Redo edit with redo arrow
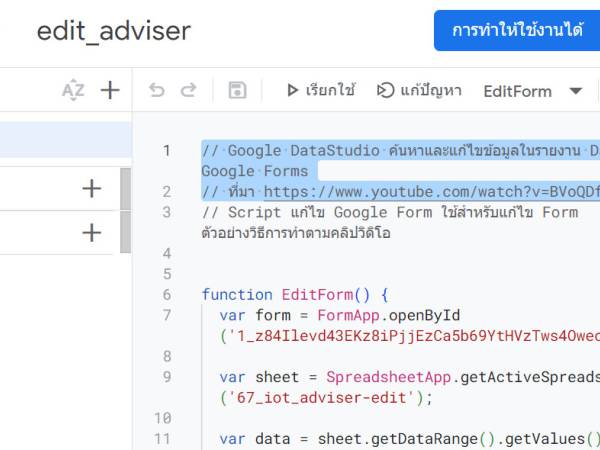Image resolution: width=600 pixels, height=450 pixels. pos(188,91)
